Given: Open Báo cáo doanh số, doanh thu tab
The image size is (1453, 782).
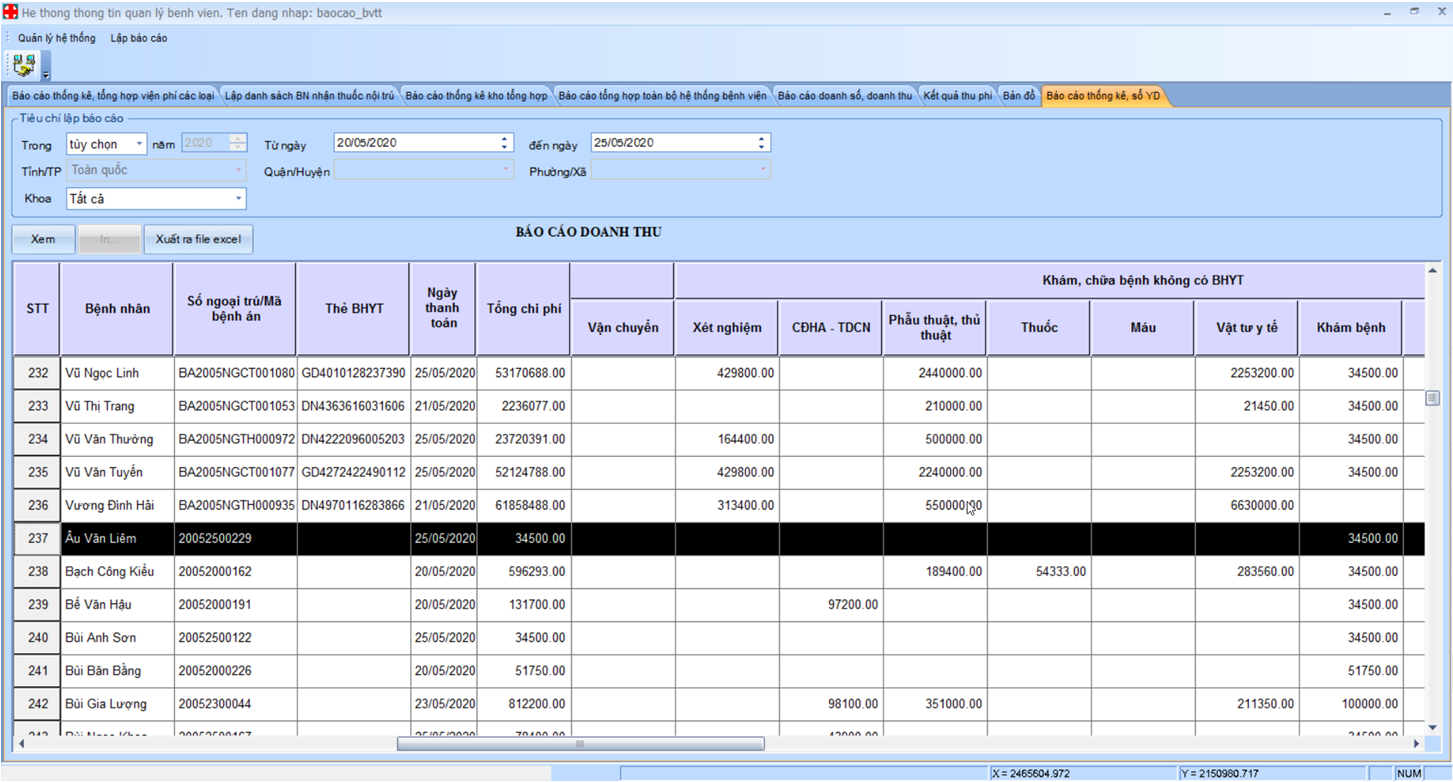Looking at the screenshot, I should [x=845, y=96].
